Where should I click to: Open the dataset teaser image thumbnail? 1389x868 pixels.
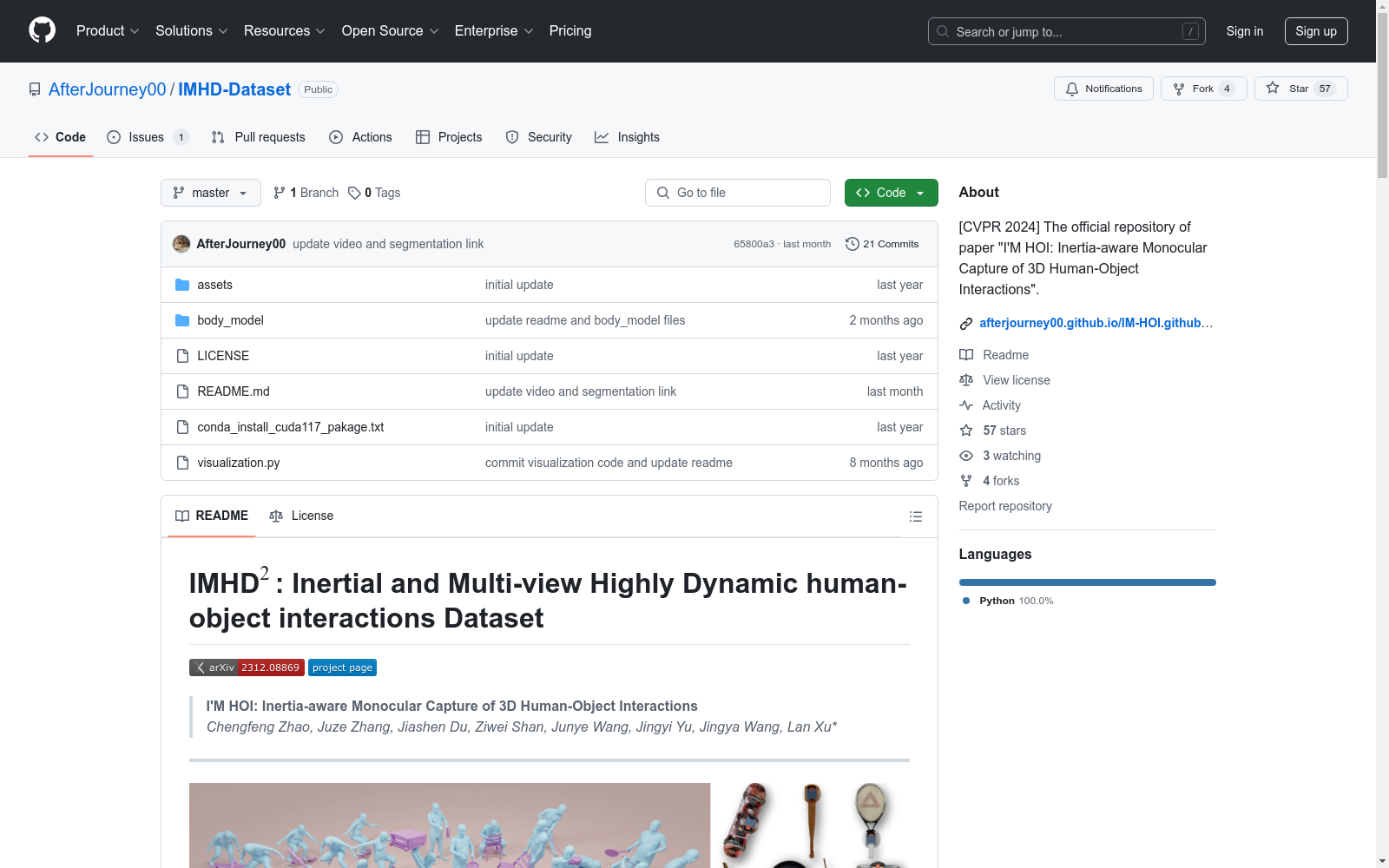click(549, 825)
